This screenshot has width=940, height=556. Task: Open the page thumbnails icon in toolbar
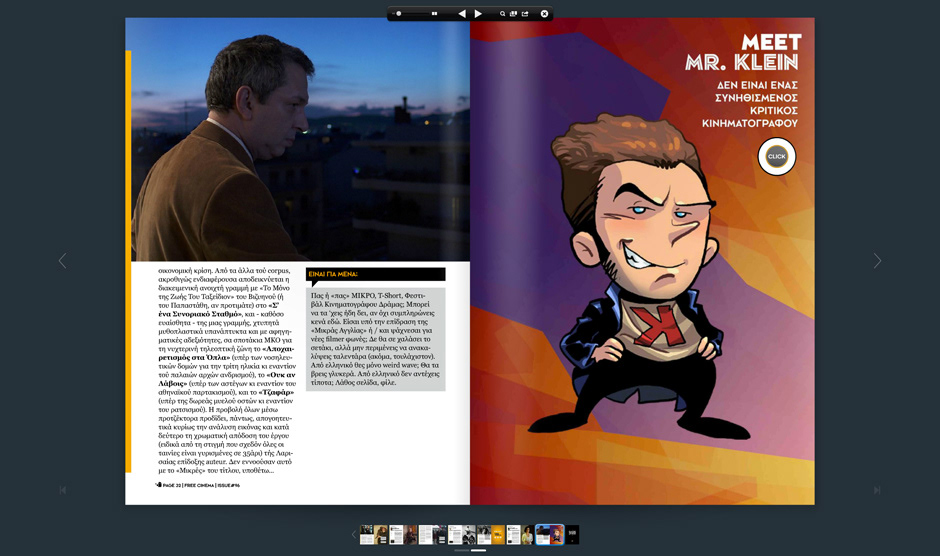(x=513, y=14)
